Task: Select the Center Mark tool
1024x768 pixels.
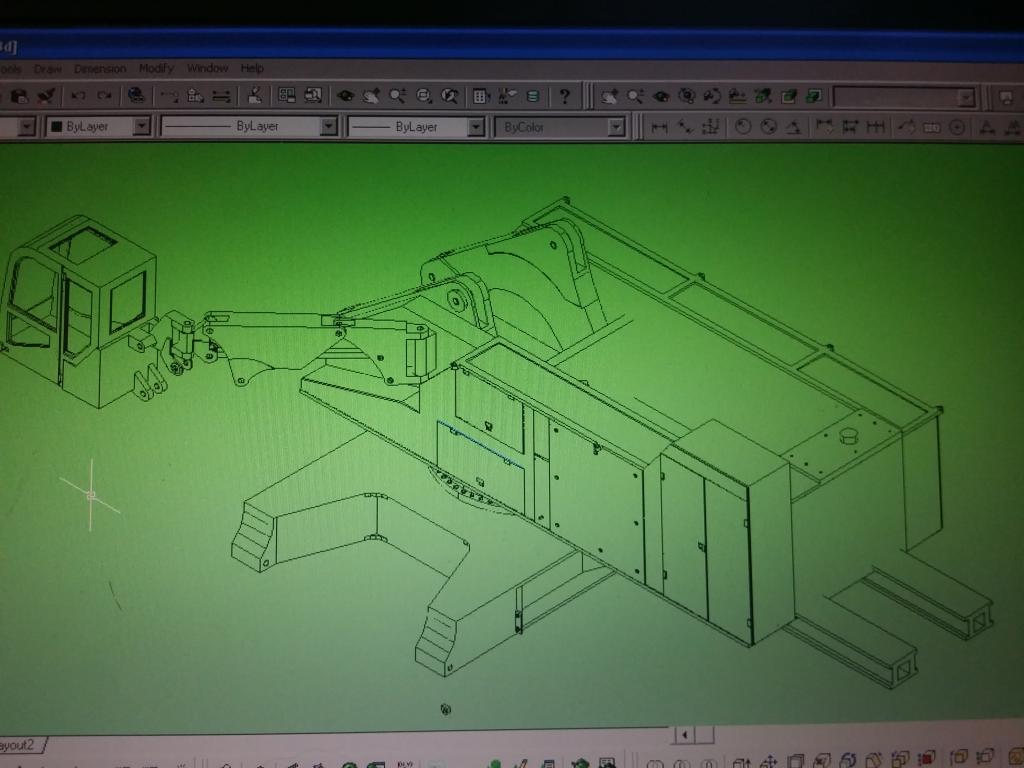Action: click(957, 127)
